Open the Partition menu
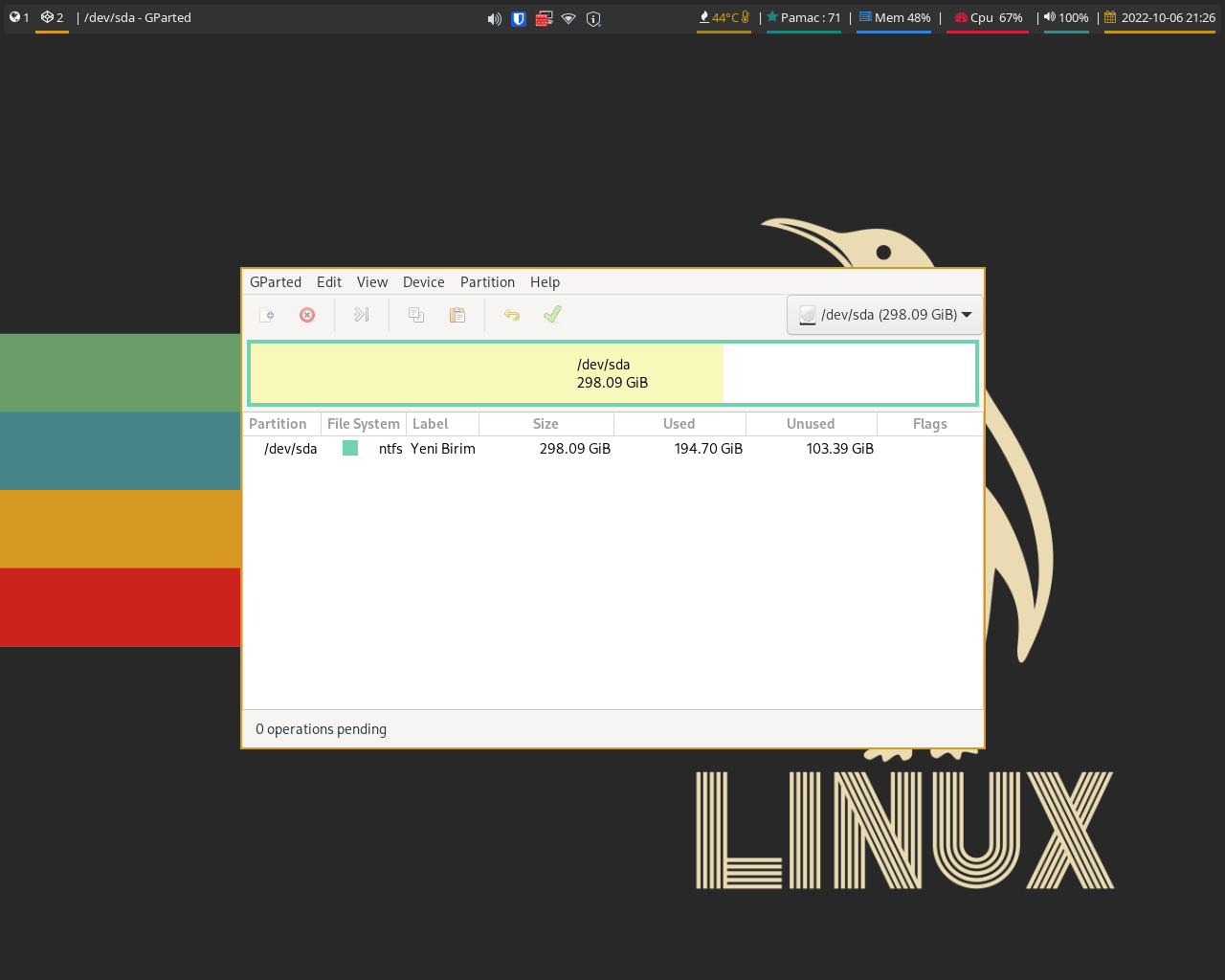The image size is (1225, 980). point(487,282)
